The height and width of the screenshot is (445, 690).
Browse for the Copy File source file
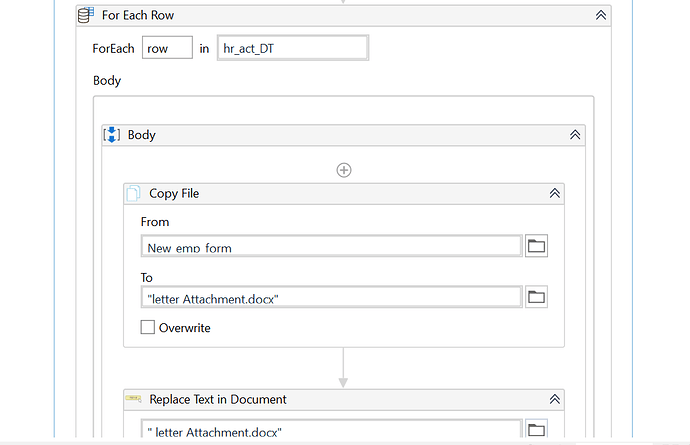[537, 246]
